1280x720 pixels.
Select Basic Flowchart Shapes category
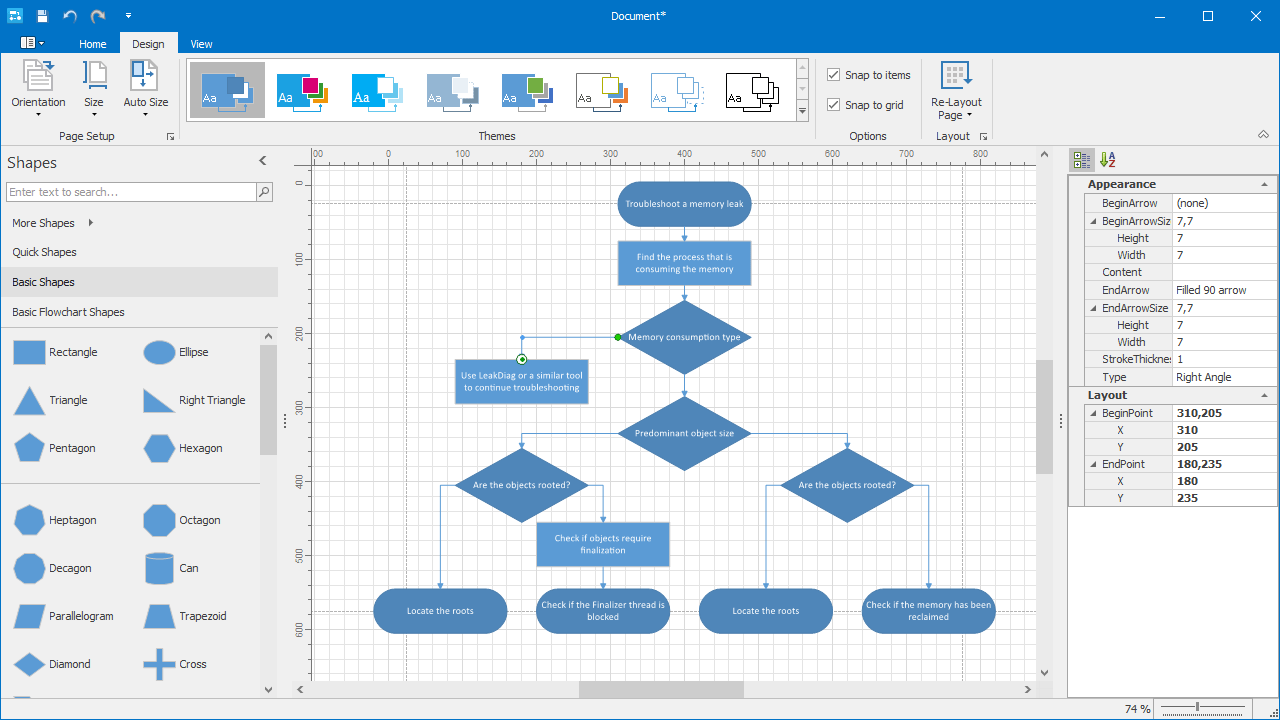tap(139, 312)
